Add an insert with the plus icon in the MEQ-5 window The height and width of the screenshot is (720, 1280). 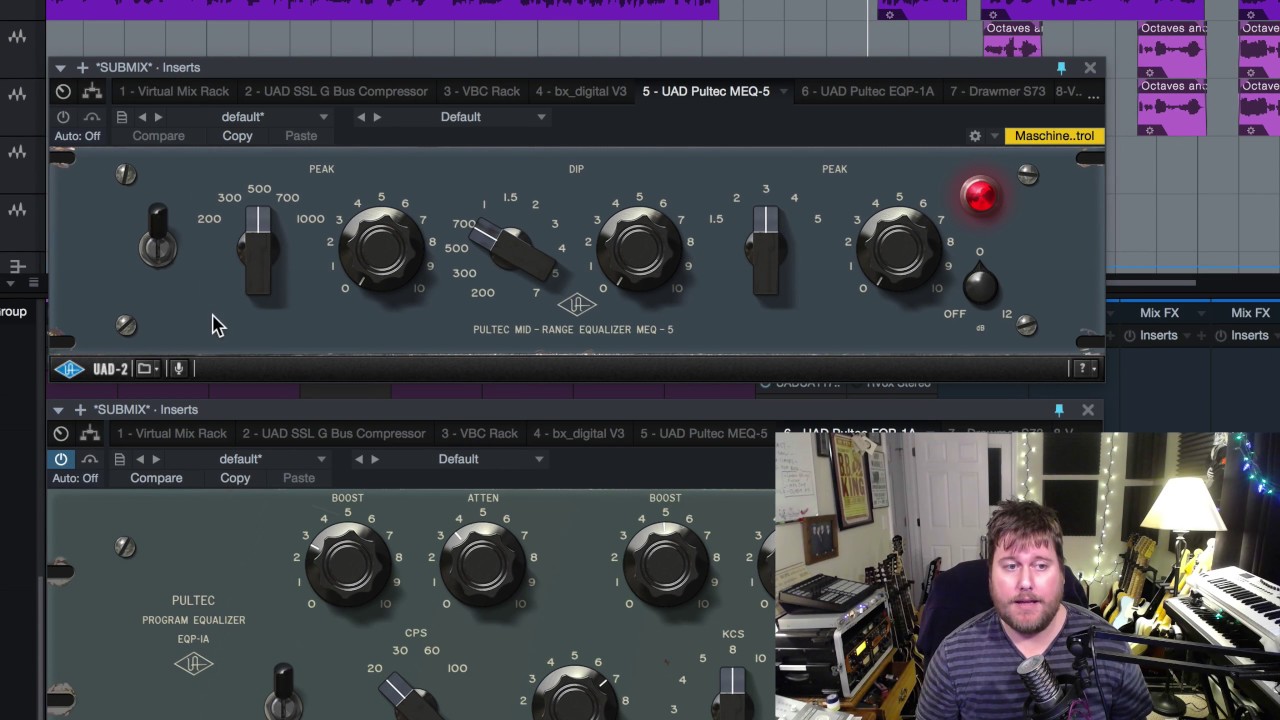tap(82, 67)
